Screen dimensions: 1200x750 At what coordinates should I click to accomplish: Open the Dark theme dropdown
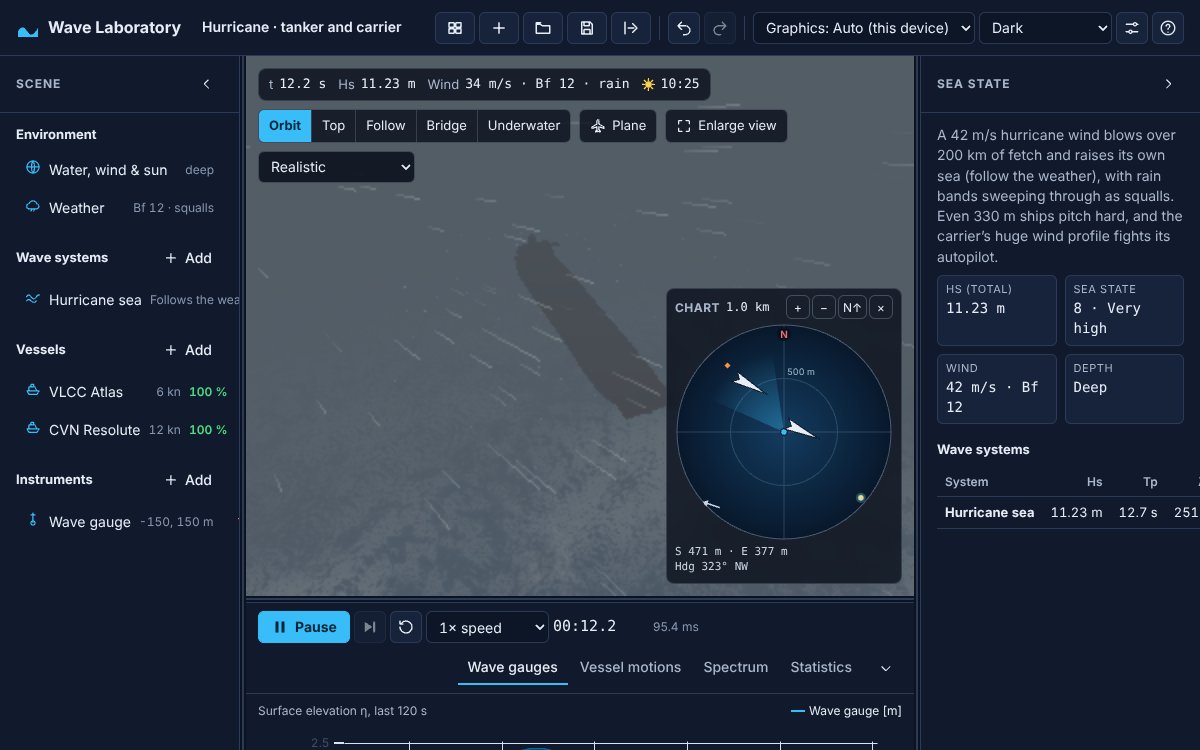pos(1045,28)
